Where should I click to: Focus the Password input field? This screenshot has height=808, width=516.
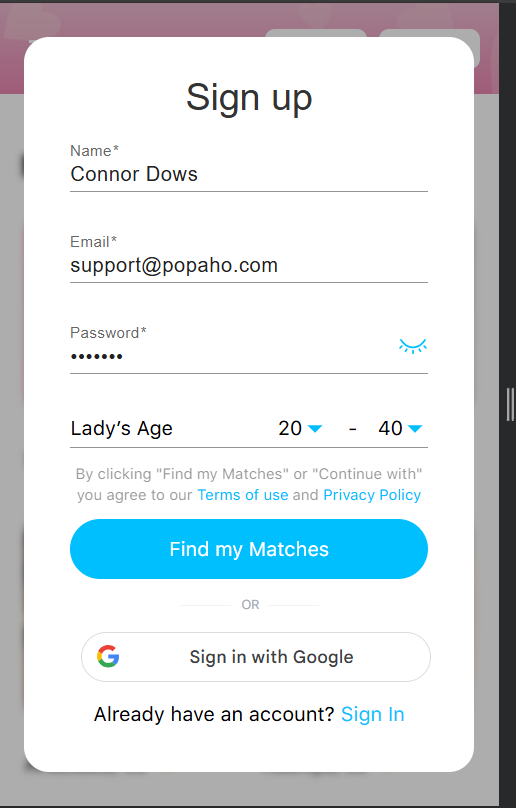click(x=232, y=357)
